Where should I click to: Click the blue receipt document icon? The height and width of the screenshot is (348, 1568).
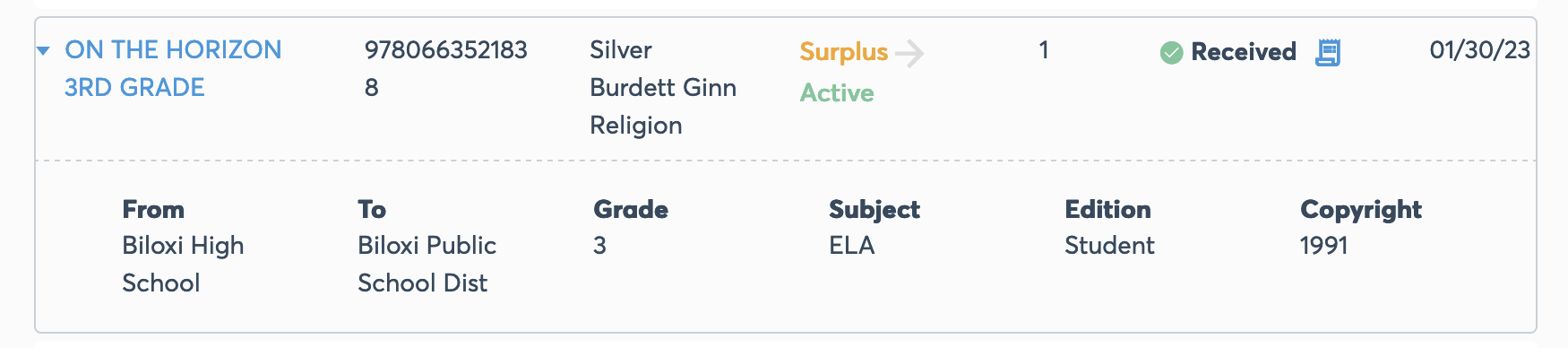(x=1328, y=52)
